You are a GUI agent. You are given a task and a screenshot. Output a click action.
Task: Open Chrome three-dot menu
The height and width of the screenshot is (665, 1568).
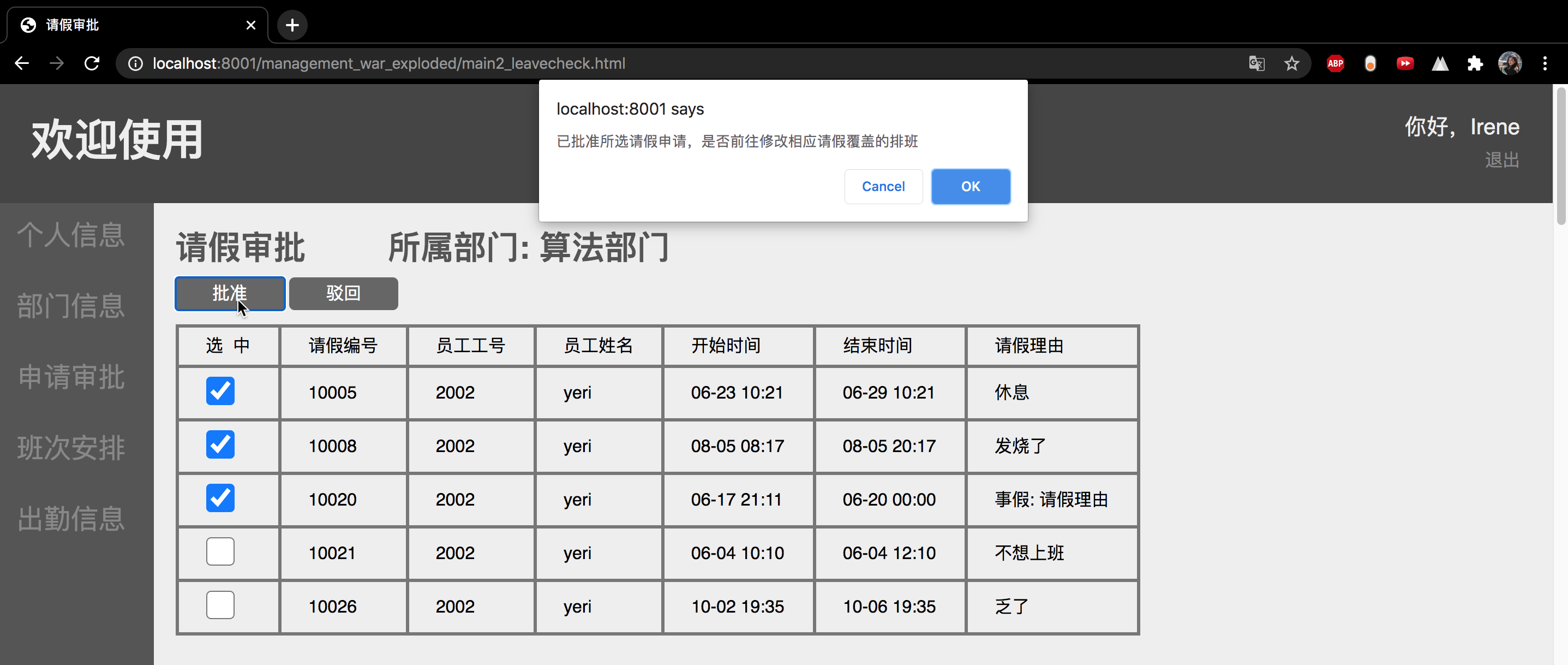tap(1545, 63)
